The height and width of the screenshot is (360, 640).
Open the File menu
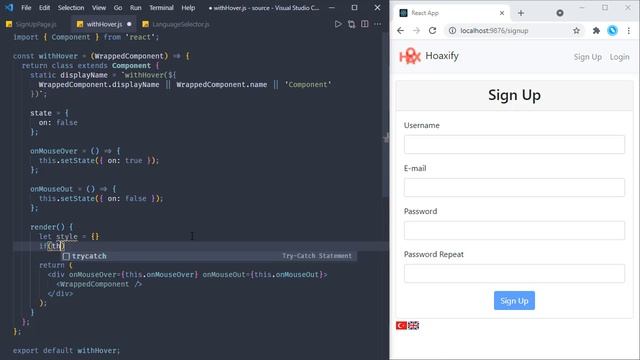(26, 8)
